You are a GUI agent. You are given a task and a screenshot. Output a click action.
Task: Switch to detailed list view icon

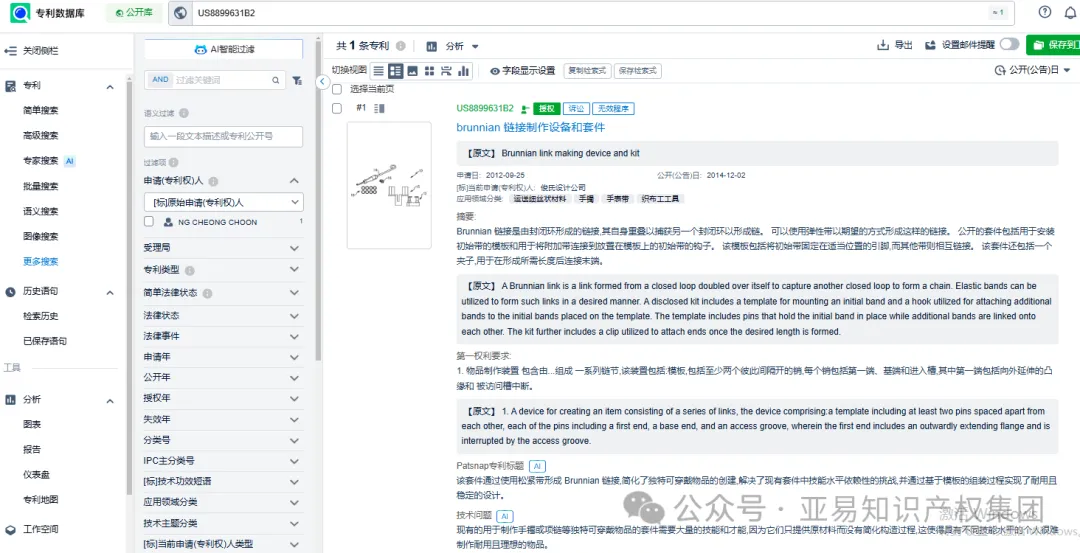click(395, 70)
